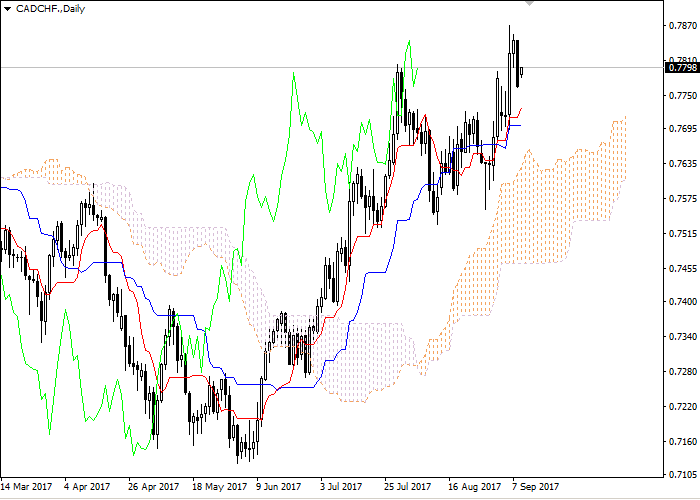Viewport: 700px width, 500px height.
Task: Click the purple Ichimoku cloud in July
Action: (366, 357)
